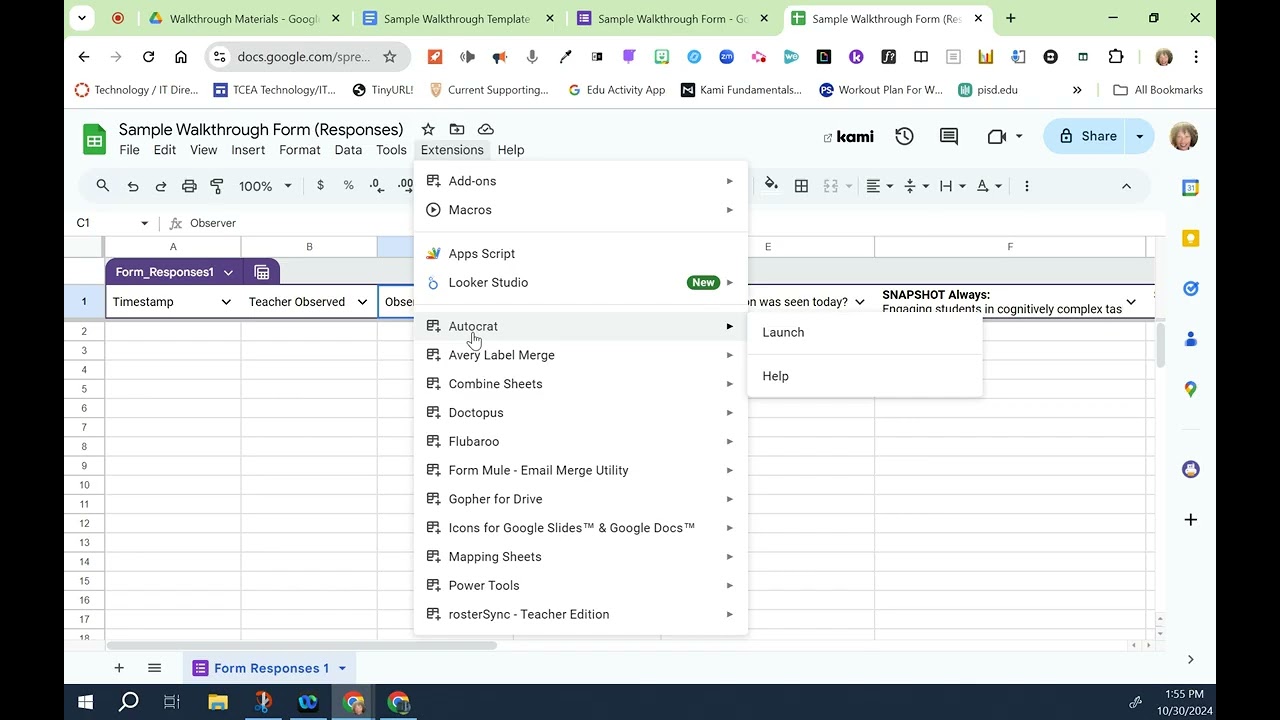Viewport: 1280px width, 720px height.
Task: Switch to Sample Walkthrough Template tab
Action: 456,18
